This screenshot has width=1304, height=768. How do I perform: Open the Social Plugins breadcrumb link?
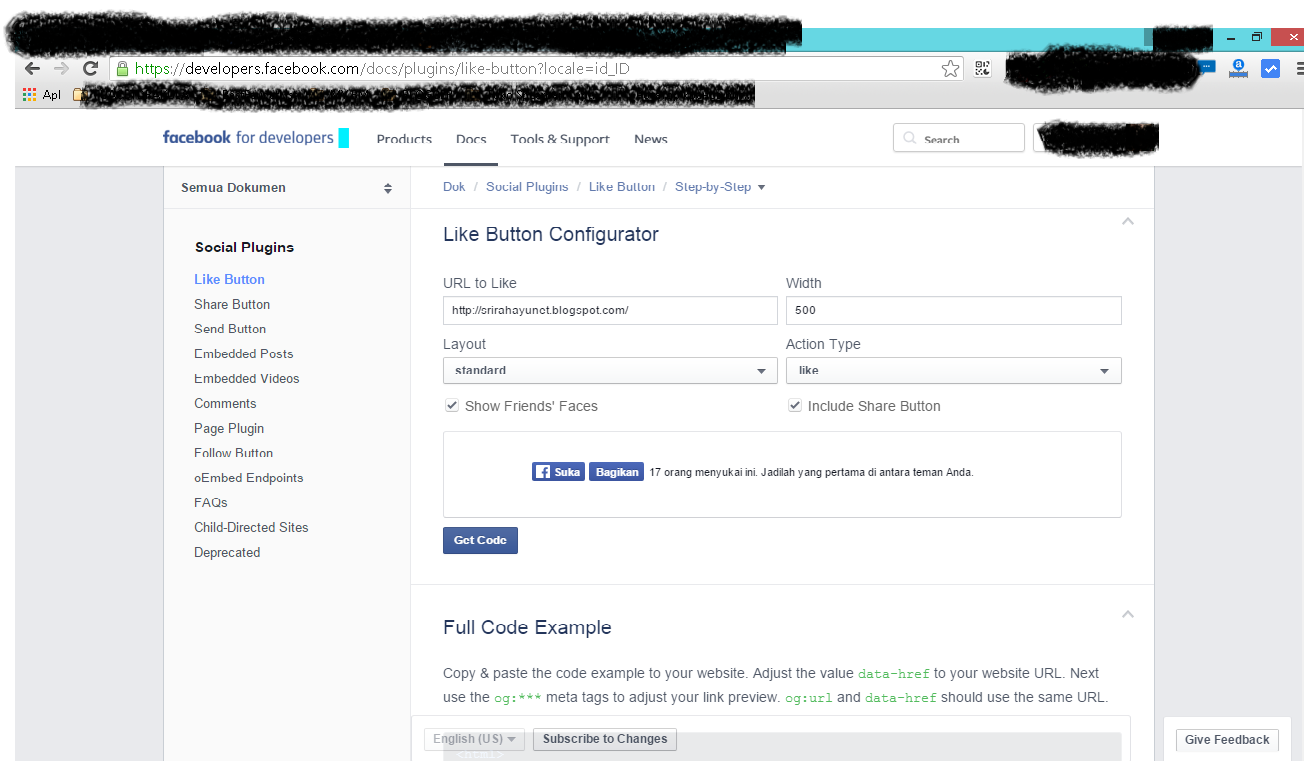(x=527, y=187)
